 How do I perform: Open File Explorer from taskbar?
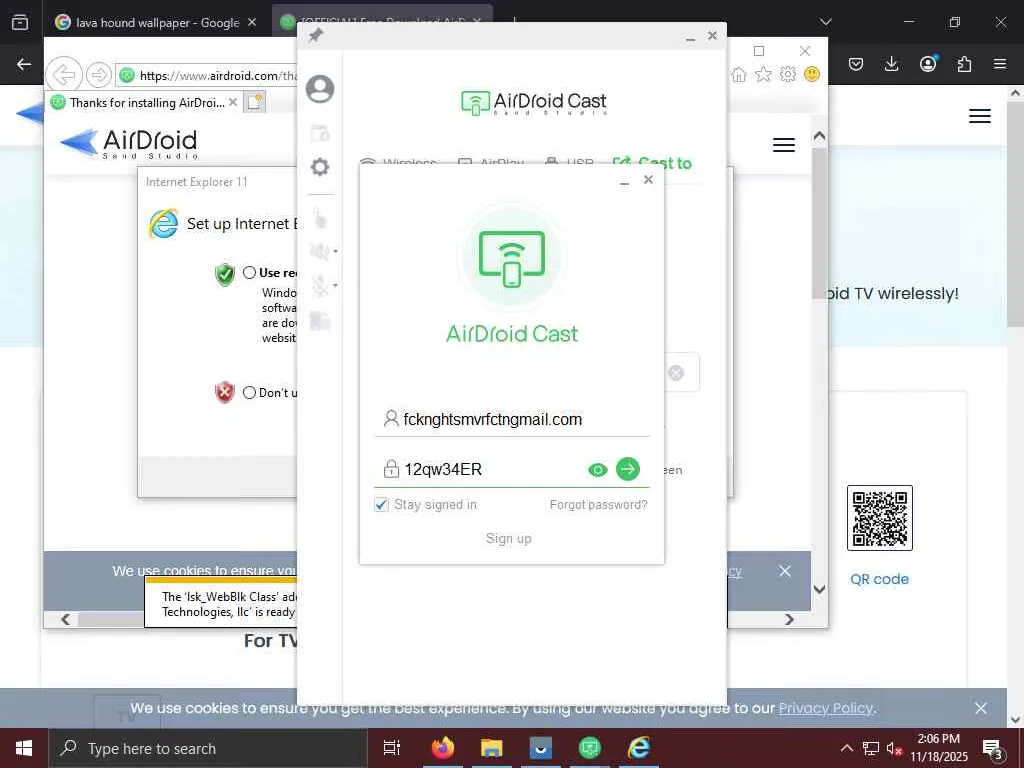coord(492,748)
